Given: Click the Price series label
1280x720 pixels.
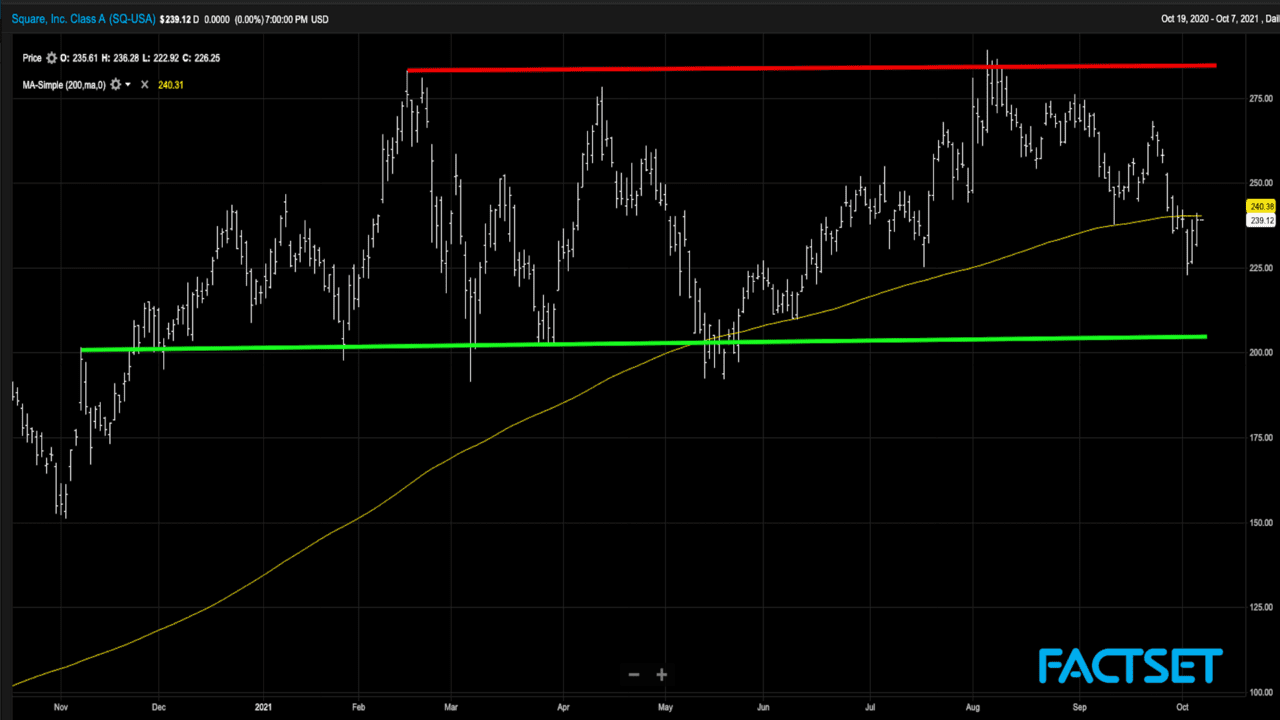Looking at the screenshot, I should pyautogui.click(x=31, y=58).
